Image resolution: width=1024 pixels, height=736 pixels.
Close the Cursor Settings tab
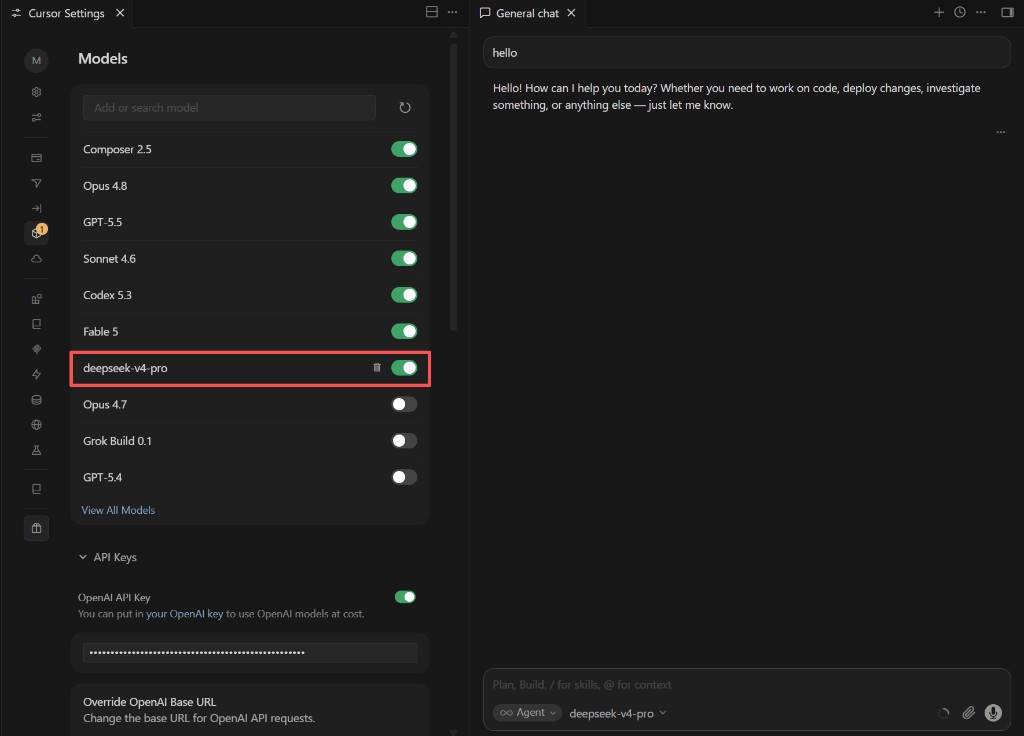point(120,13)
